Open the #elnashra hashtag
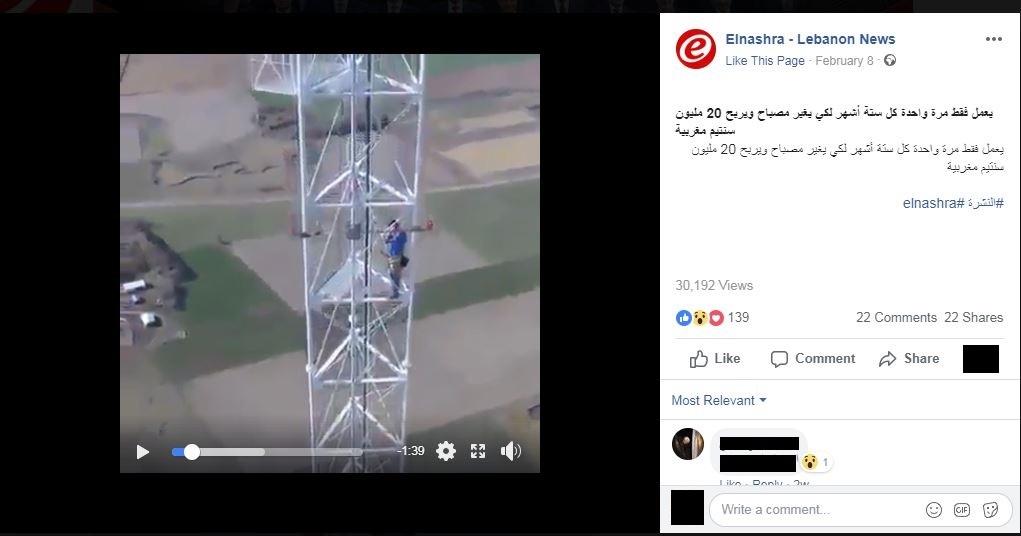Image resolution: width=1021 pixels, height=536 pixels. coord(933,203)
